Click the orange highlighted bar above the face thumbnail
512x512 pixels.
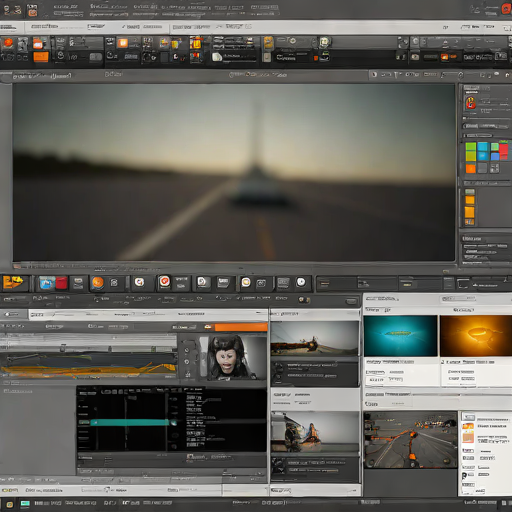241,327
